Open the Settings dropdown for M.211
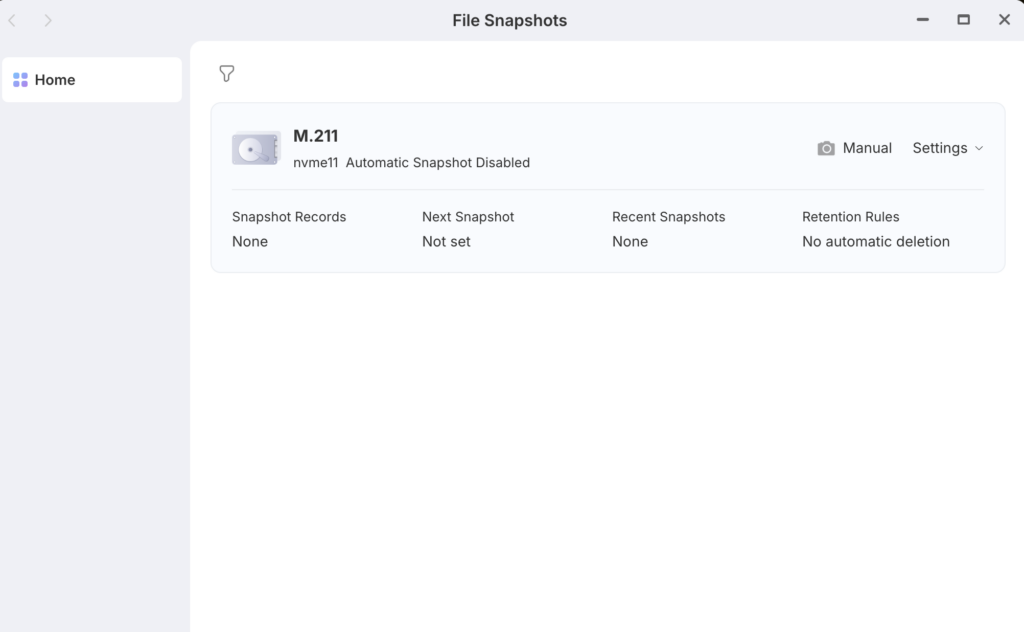This screenshot has width=1024, height=632. [939, 148]
